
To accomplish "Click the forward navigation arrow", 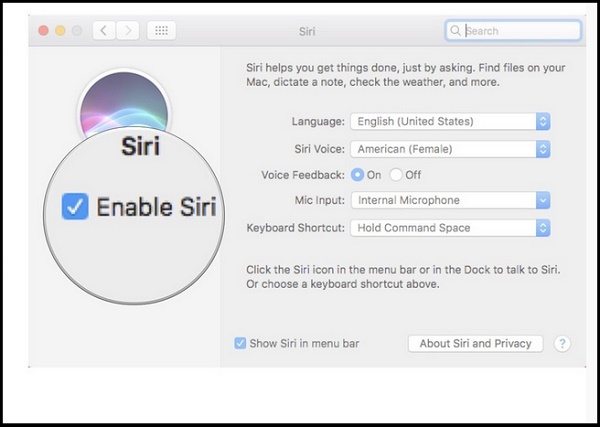I will pyautogui.click(x=128, y=31).
